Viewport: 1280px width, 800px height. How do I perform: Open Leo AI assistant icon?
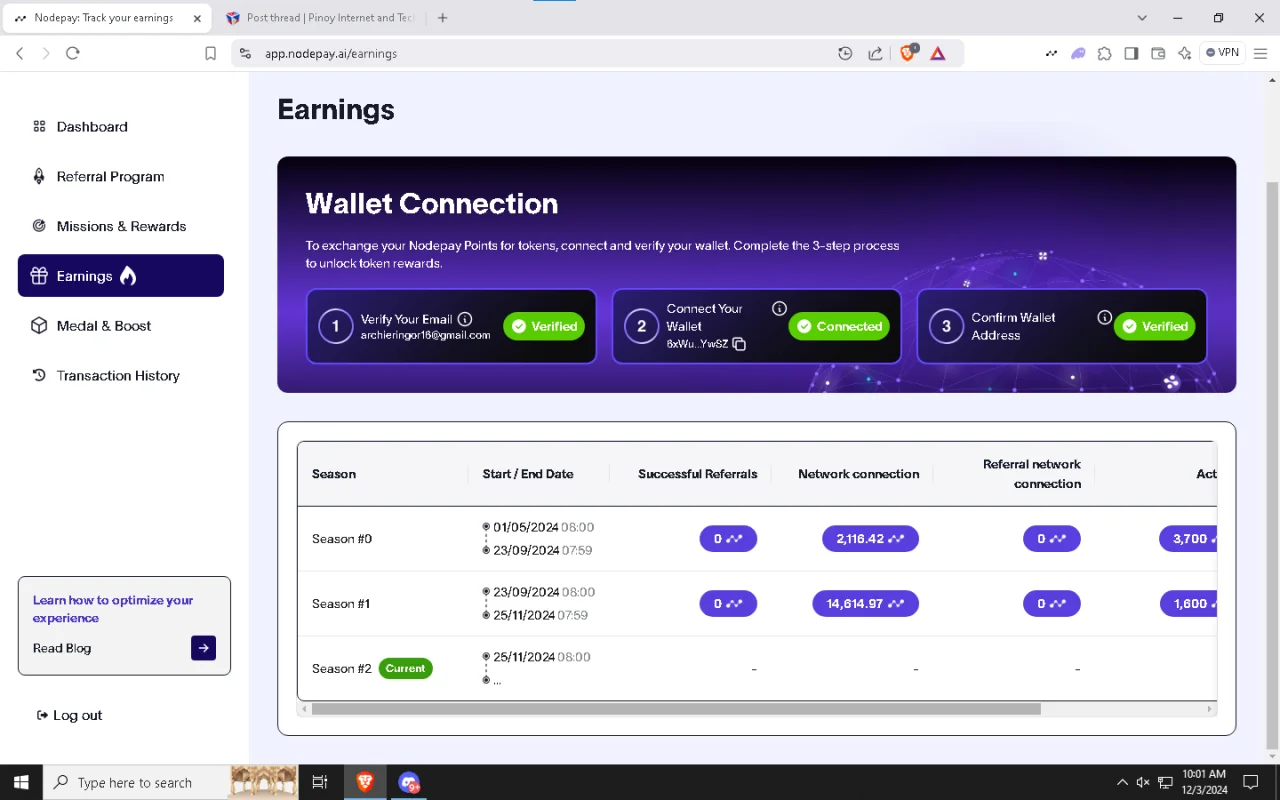1185,54
